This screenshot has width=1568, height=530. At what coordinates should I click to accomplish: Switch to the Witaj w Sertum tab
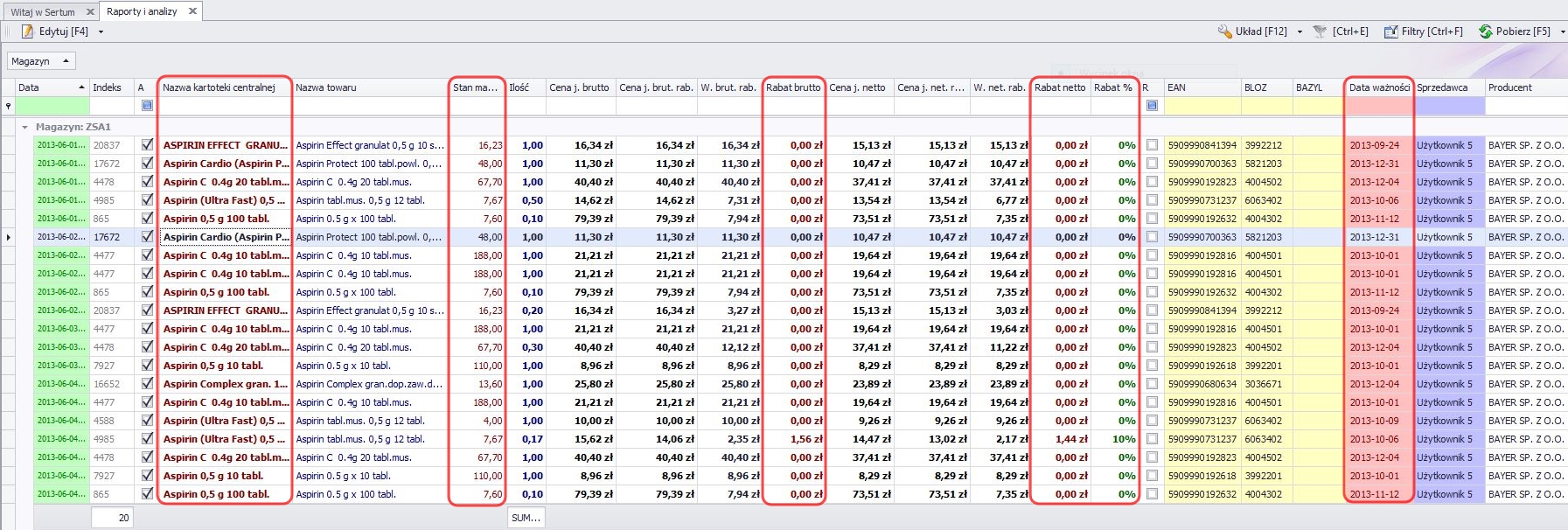(x=43, y=12)
